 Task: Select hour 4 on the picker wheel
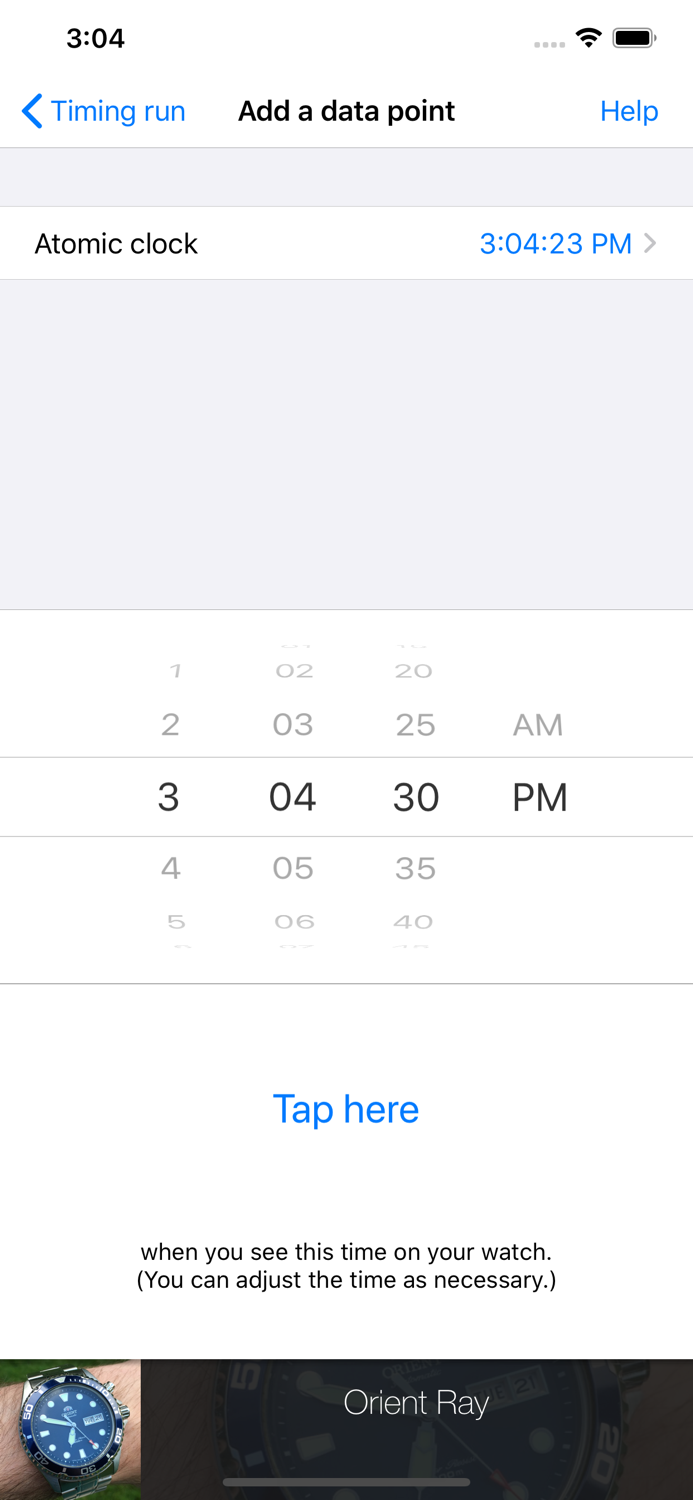170,868
